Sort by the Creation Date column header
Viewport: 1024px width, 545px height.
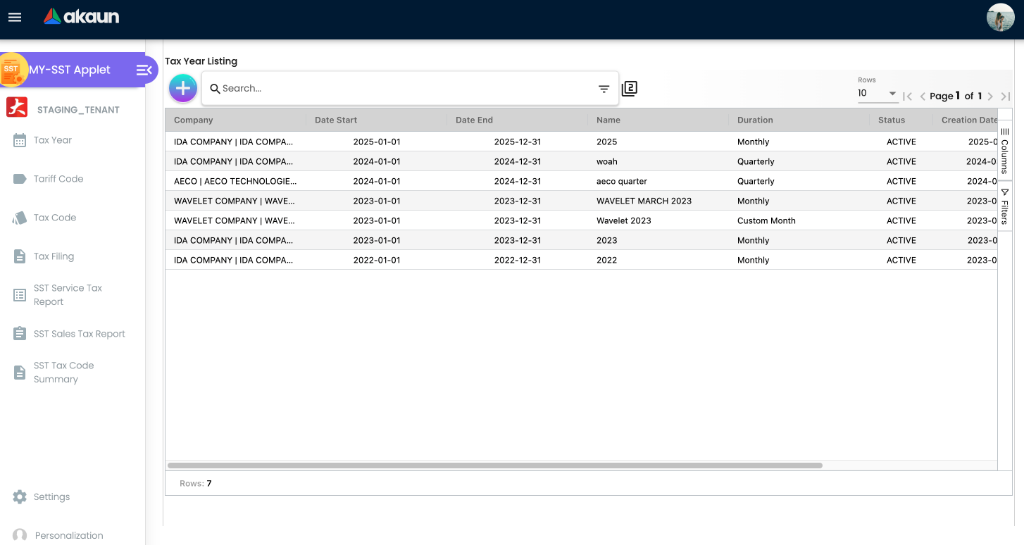(x=969, y=120)
